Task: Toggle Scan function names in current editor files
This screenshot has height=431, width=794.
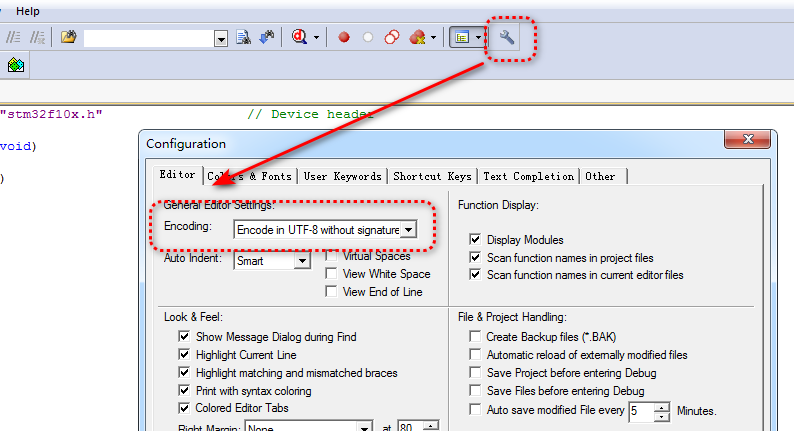Action: click(475, 275)
